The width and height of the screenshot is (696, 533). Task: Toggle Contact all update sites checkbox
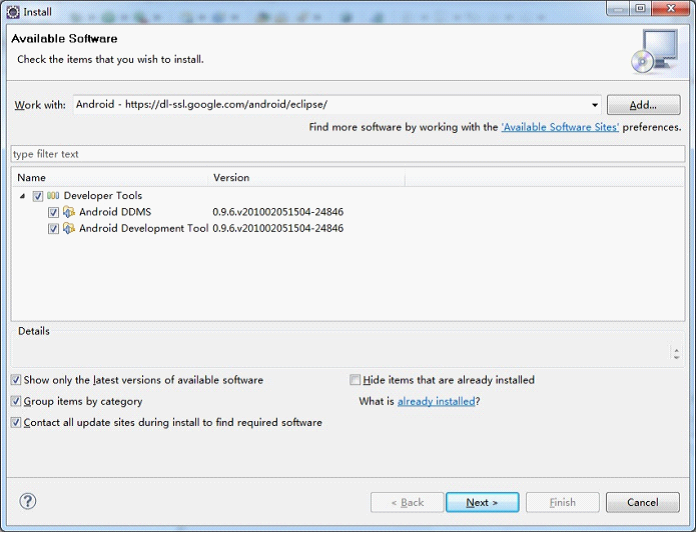(x=16, y=422)
